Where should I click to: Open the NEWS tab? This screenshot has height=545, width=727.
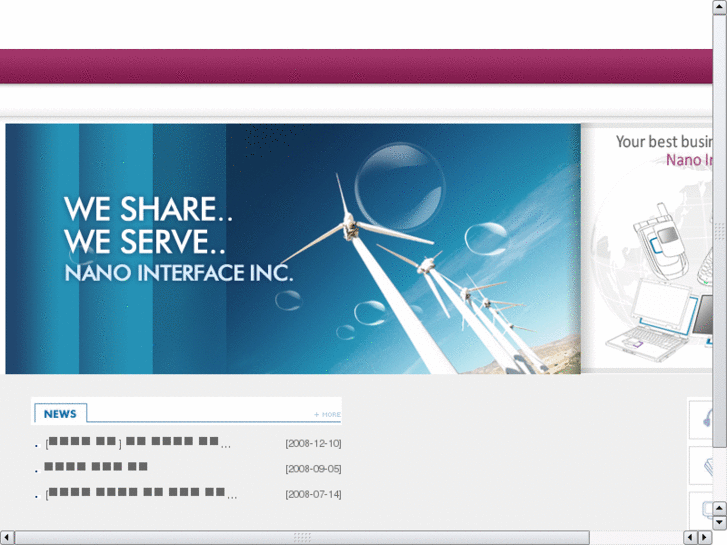click(60, 413)
